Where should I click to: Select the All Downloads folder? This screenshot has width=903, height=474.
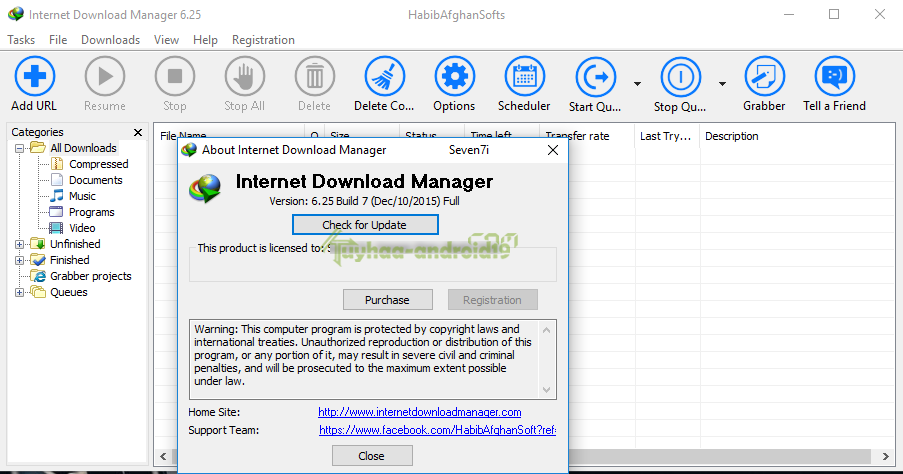(84, 148)
